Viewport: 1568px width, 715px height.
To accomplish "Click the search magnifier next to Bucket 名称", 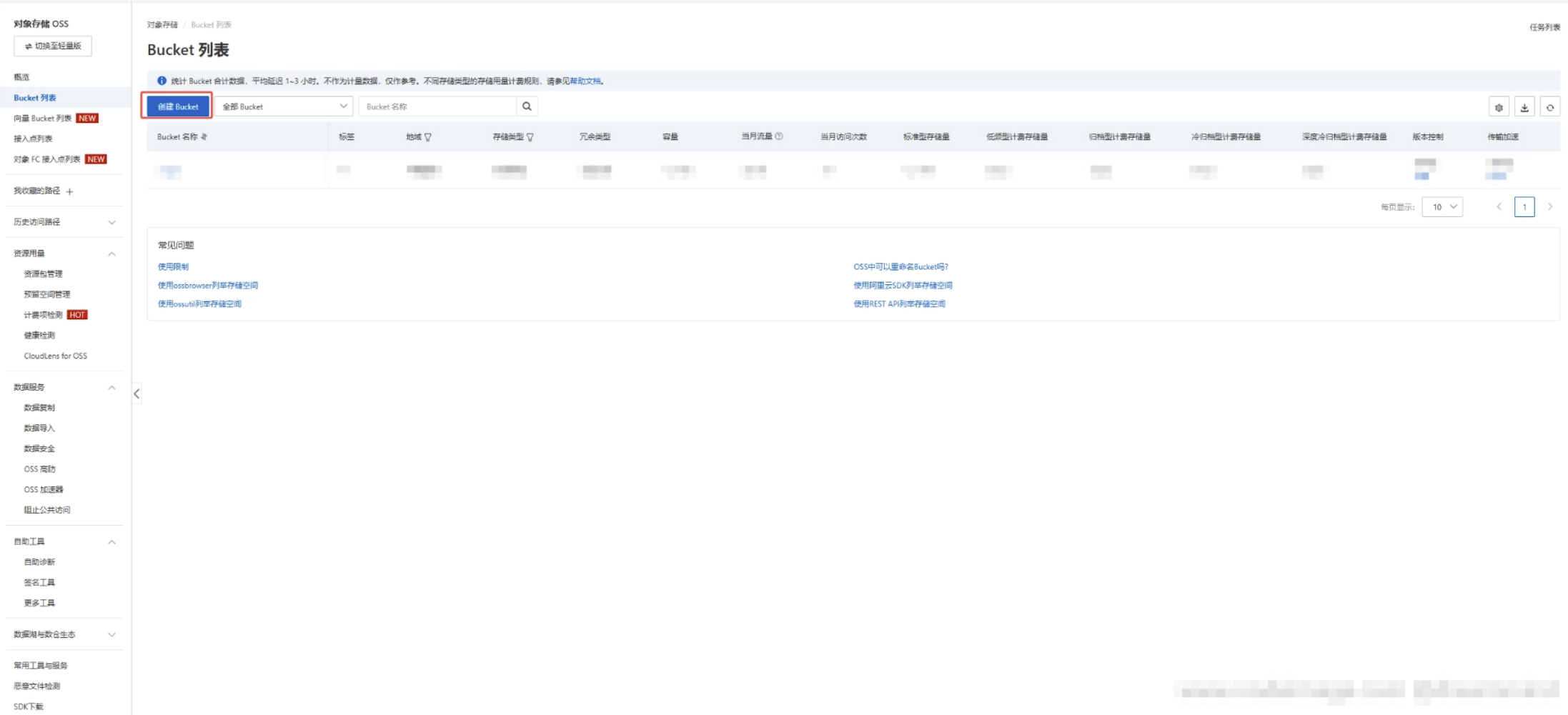I will [527, 106].
